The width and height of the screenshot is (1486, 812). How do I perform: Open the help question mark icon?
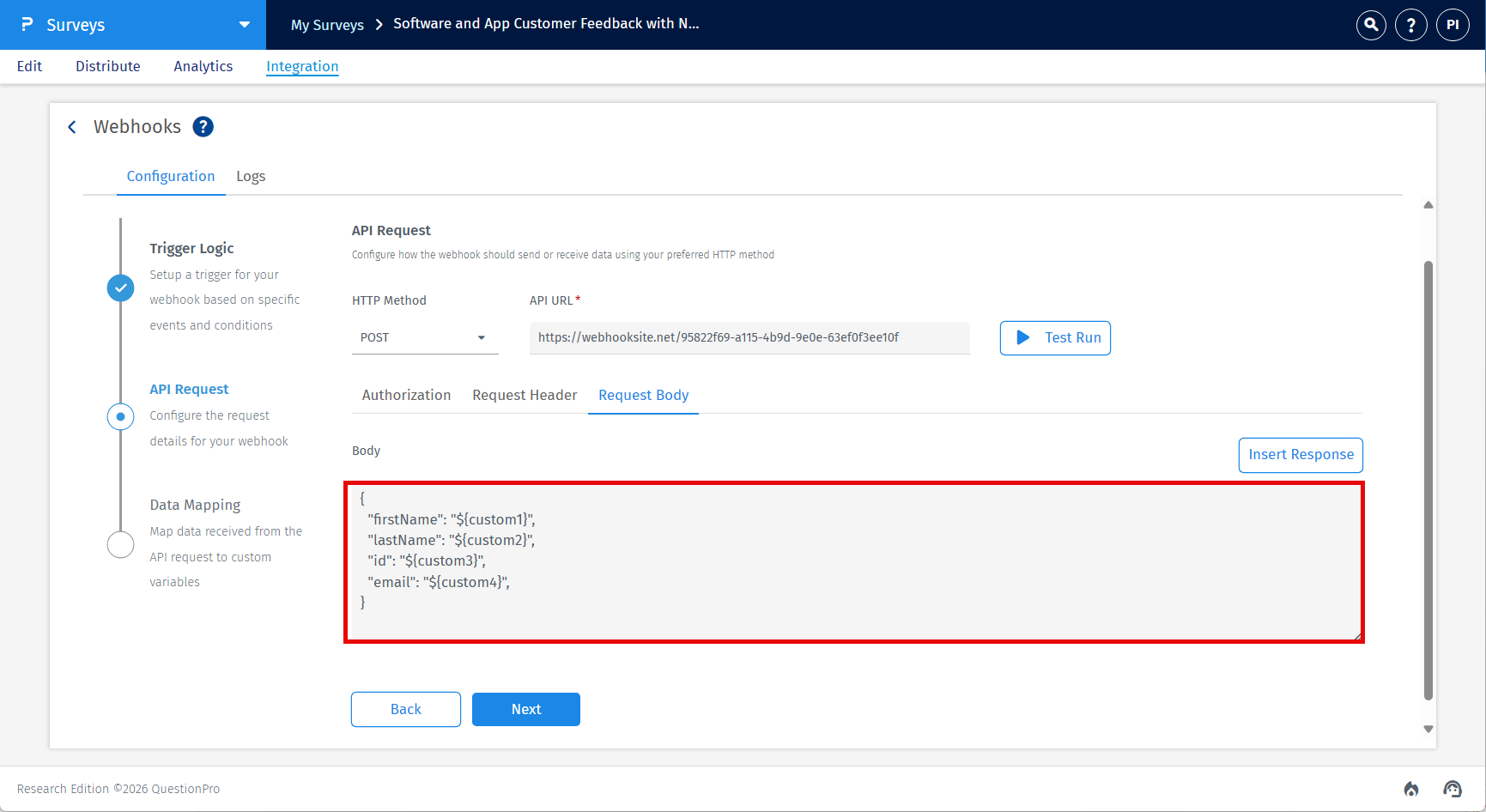[x=1411, y=25]
